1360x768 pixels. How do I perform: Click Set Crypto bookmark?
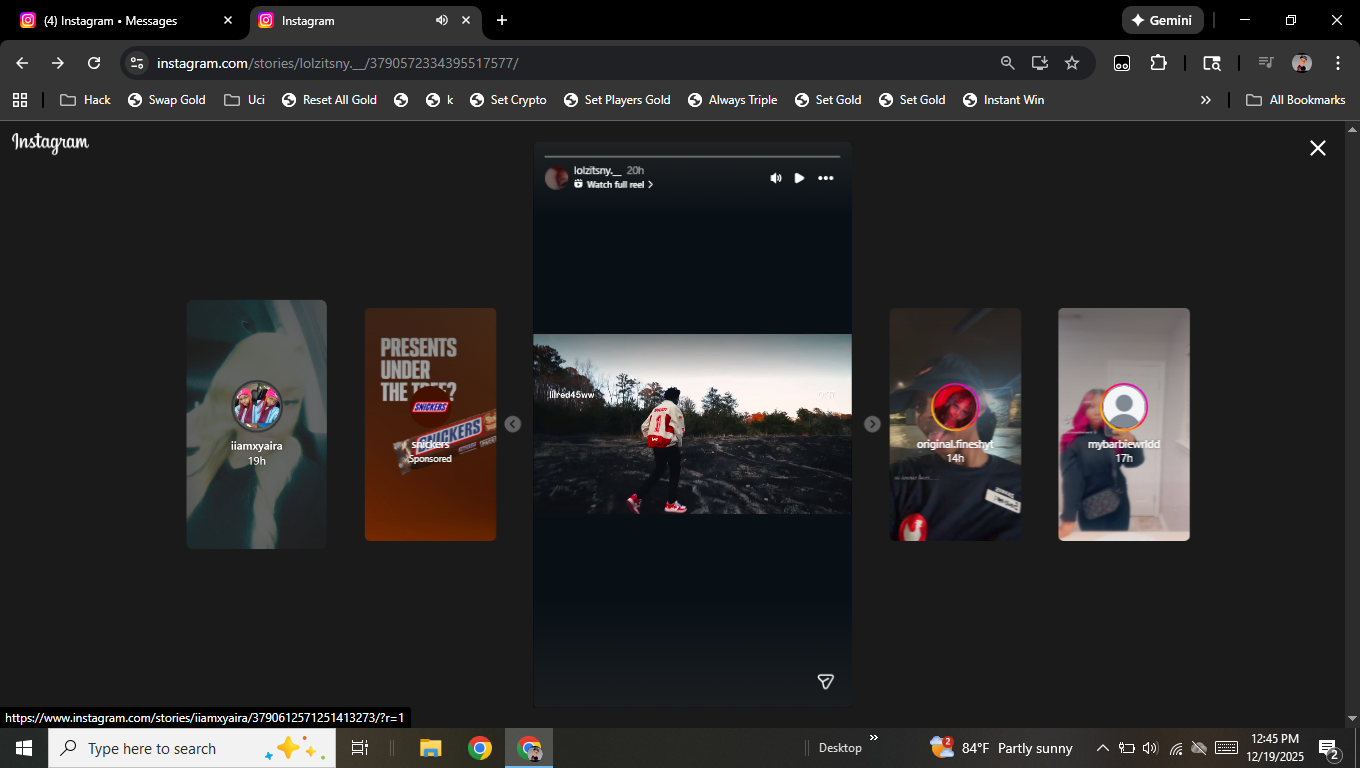point(508,100)
